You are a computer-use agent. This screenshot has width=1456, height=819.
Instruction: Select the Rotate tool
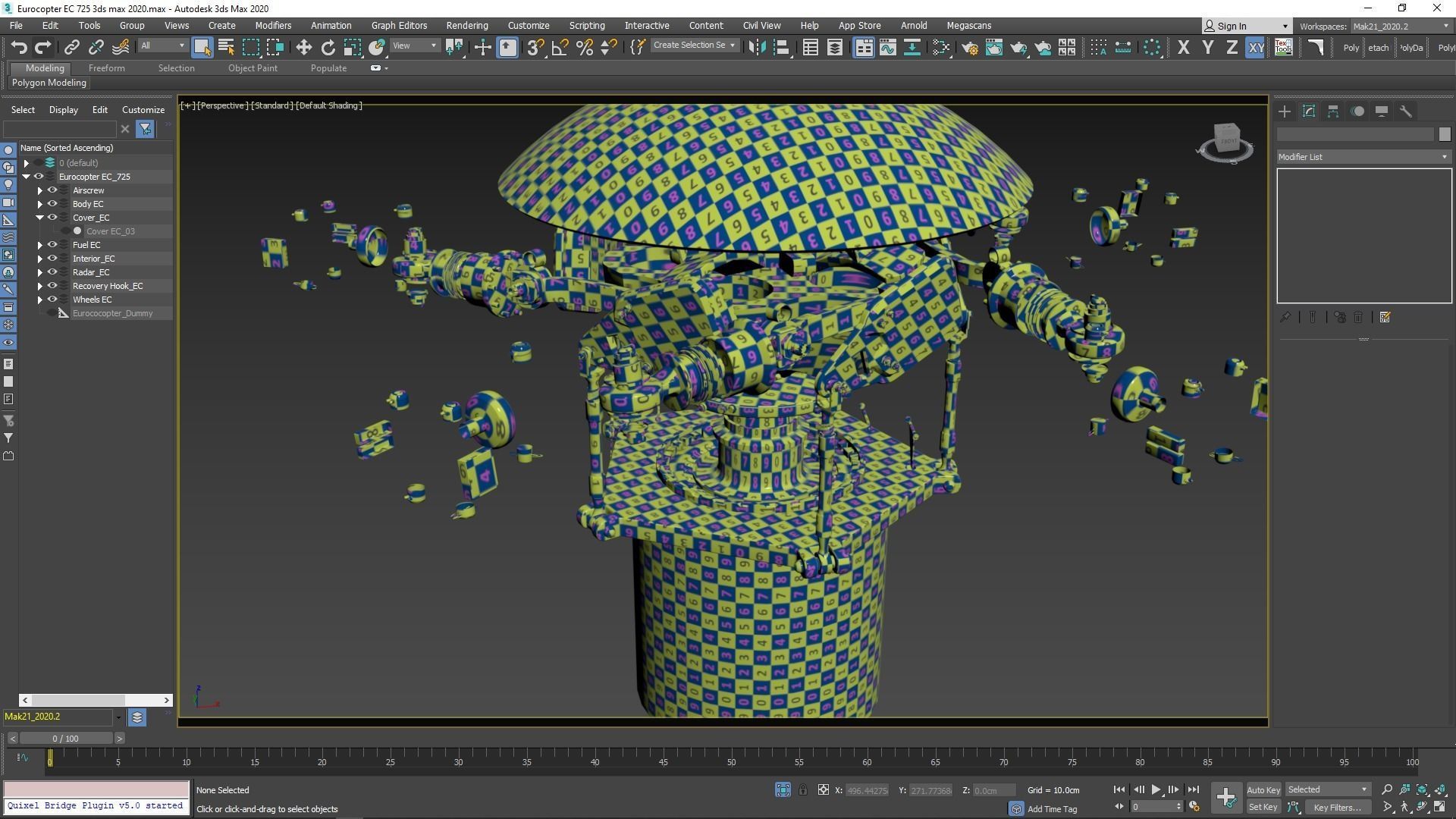pos(328,48)
